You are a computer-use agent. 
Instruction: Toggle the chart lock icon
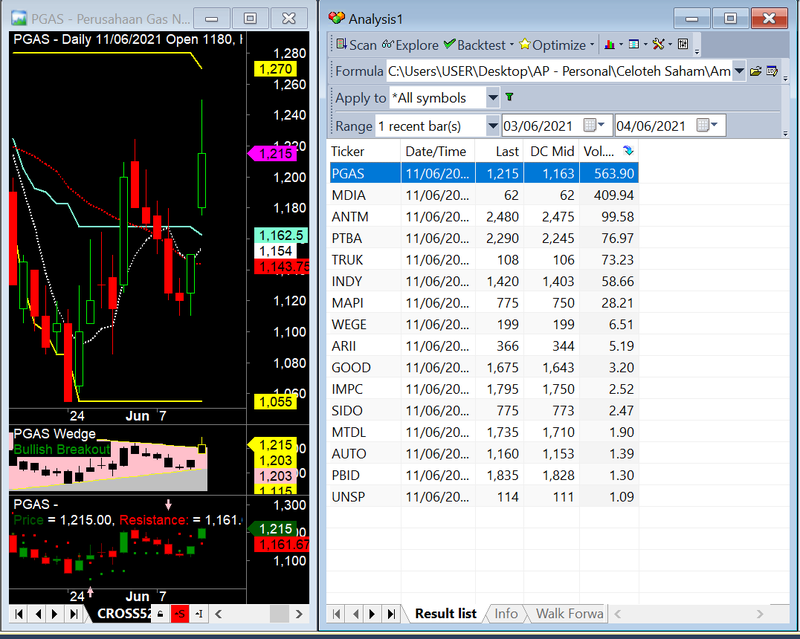coord(160,613)
